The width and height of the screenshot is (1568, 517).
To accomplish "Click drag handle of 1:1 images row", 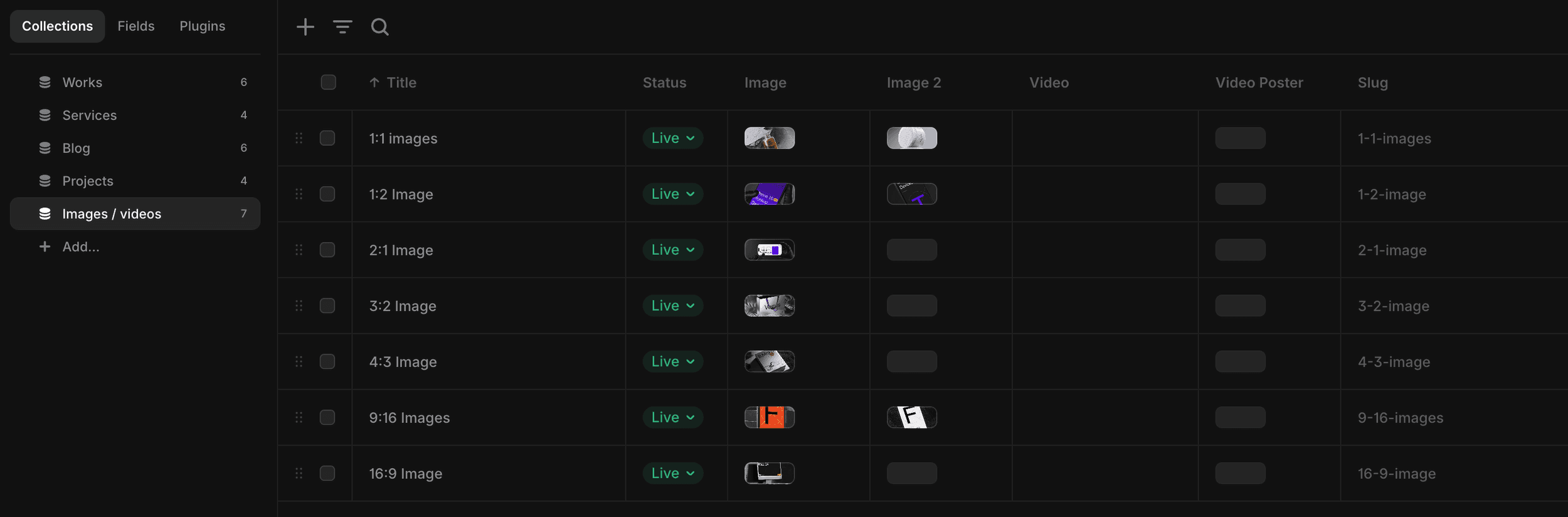I will tap(299, 138).
